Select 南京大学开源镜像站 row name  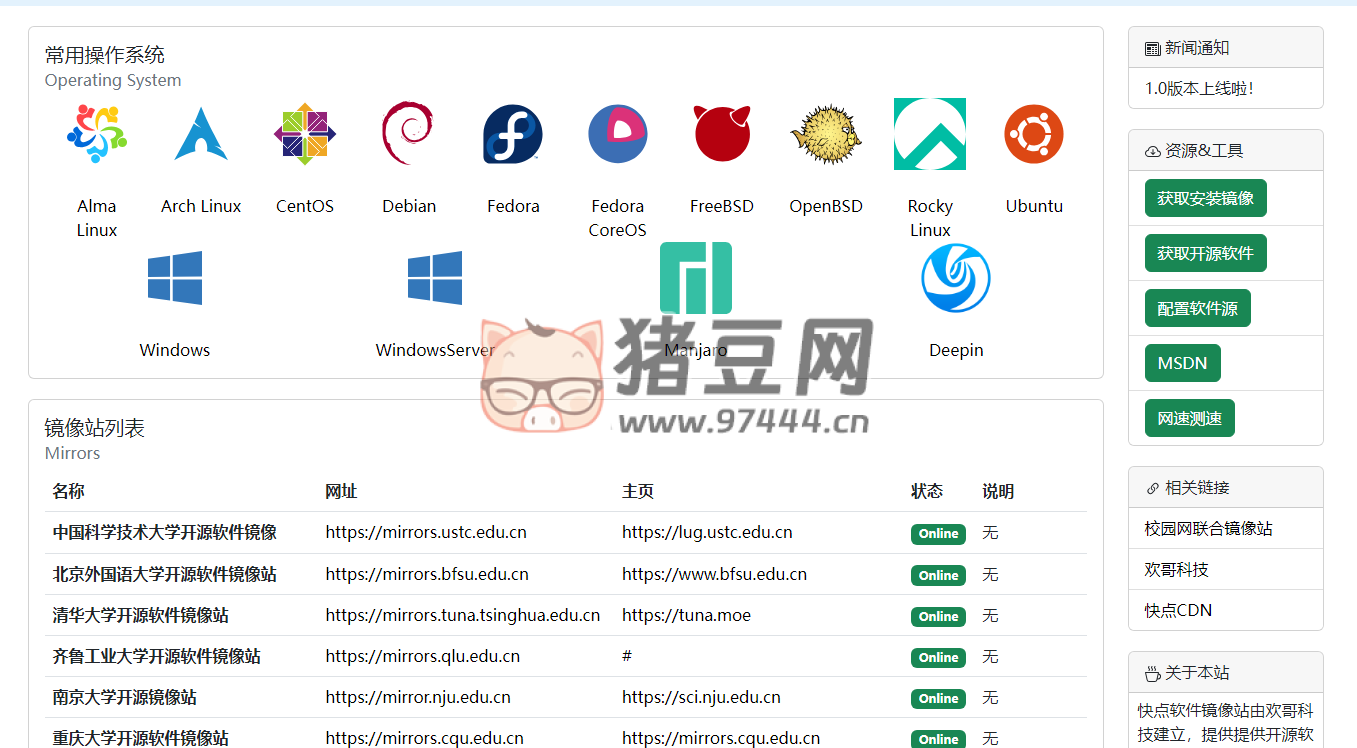[x=125, y=697]
